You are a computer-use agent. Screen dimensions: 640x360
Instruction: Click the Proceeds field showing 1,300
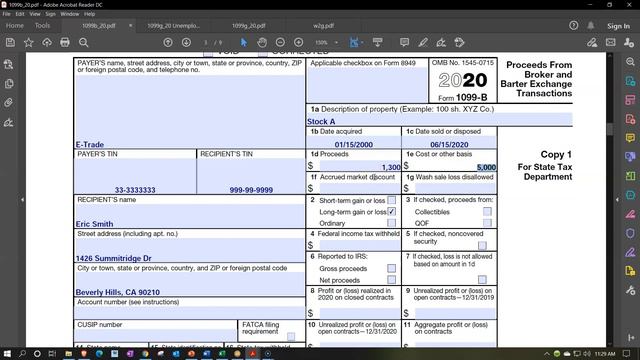click(360, 166)
